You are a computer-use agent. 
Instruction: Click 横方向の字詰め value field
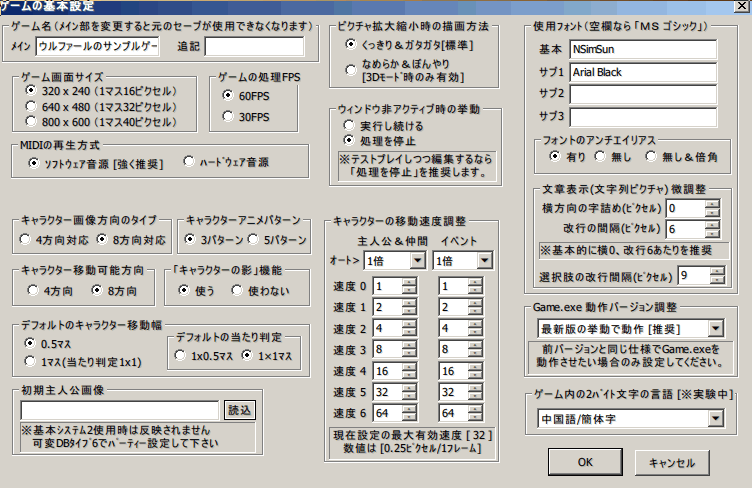coord(686,208)
